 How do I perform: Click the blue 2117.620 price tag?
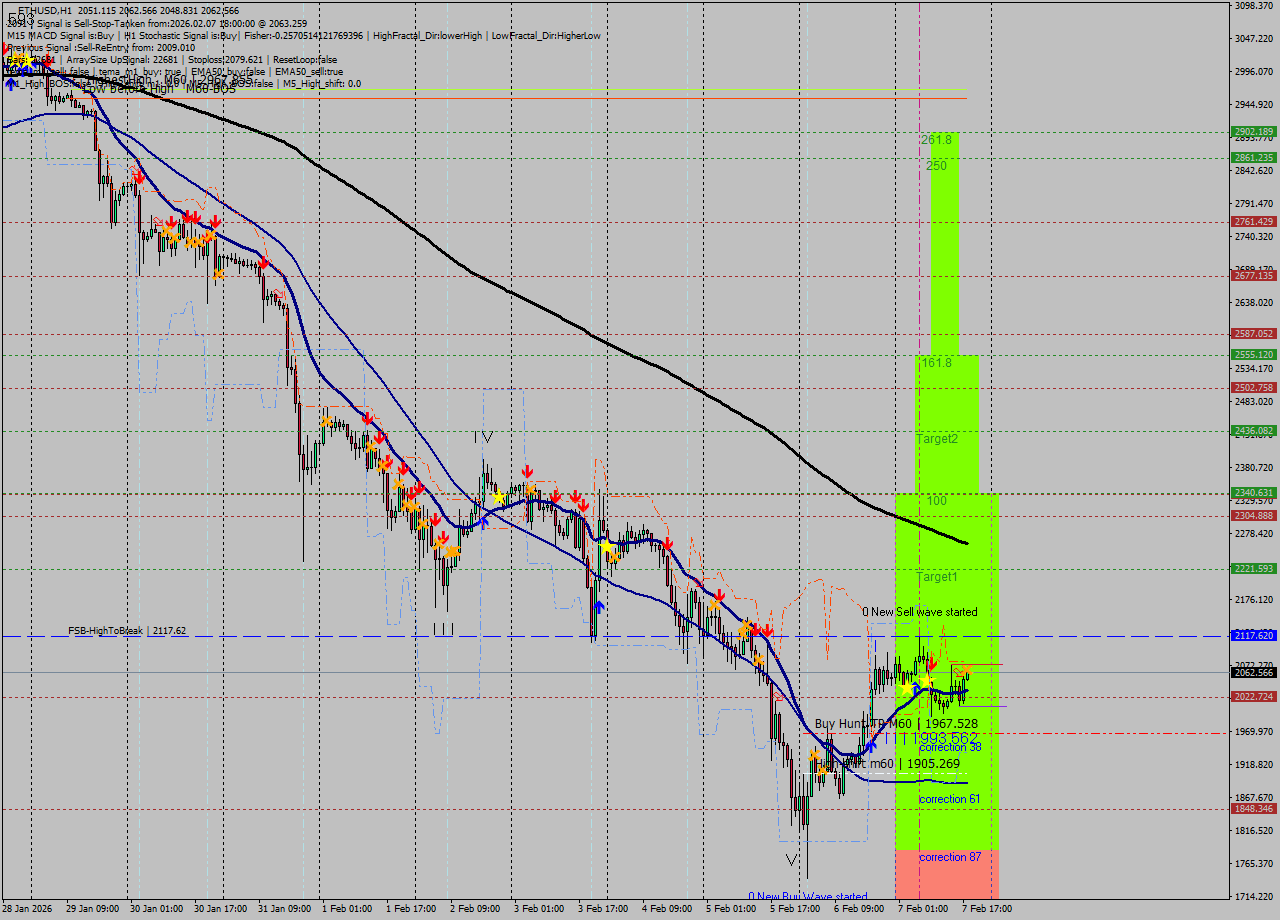point(1253,635)
